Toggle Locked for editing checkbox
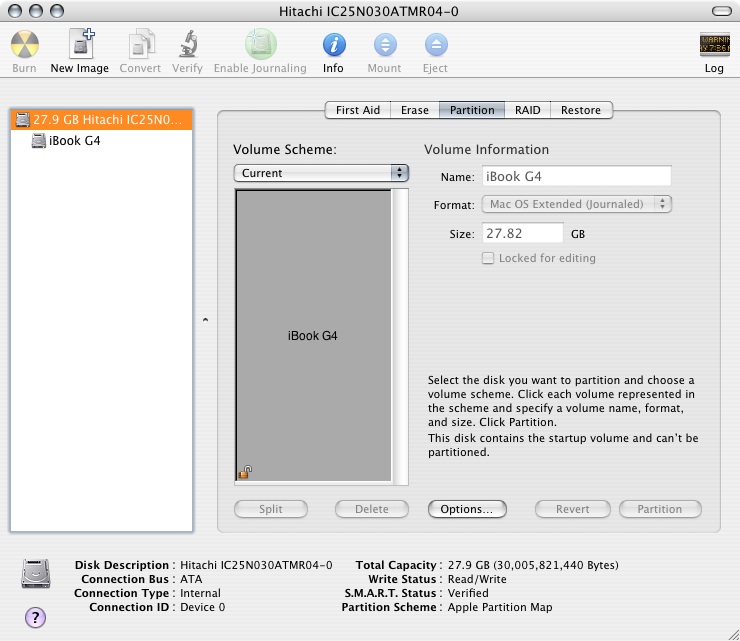 click(x=488, y=258)
